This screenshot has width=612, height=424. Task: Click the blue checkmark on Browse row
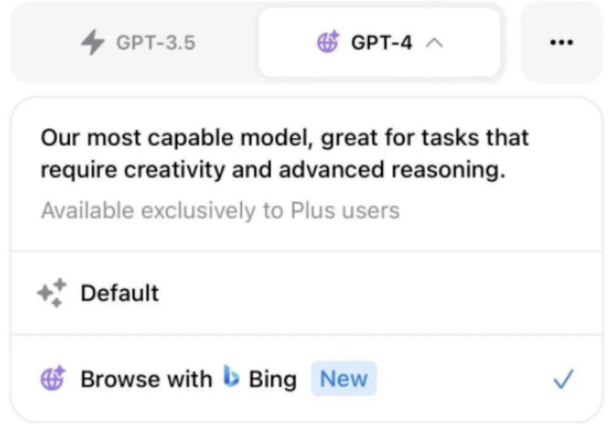564,379
